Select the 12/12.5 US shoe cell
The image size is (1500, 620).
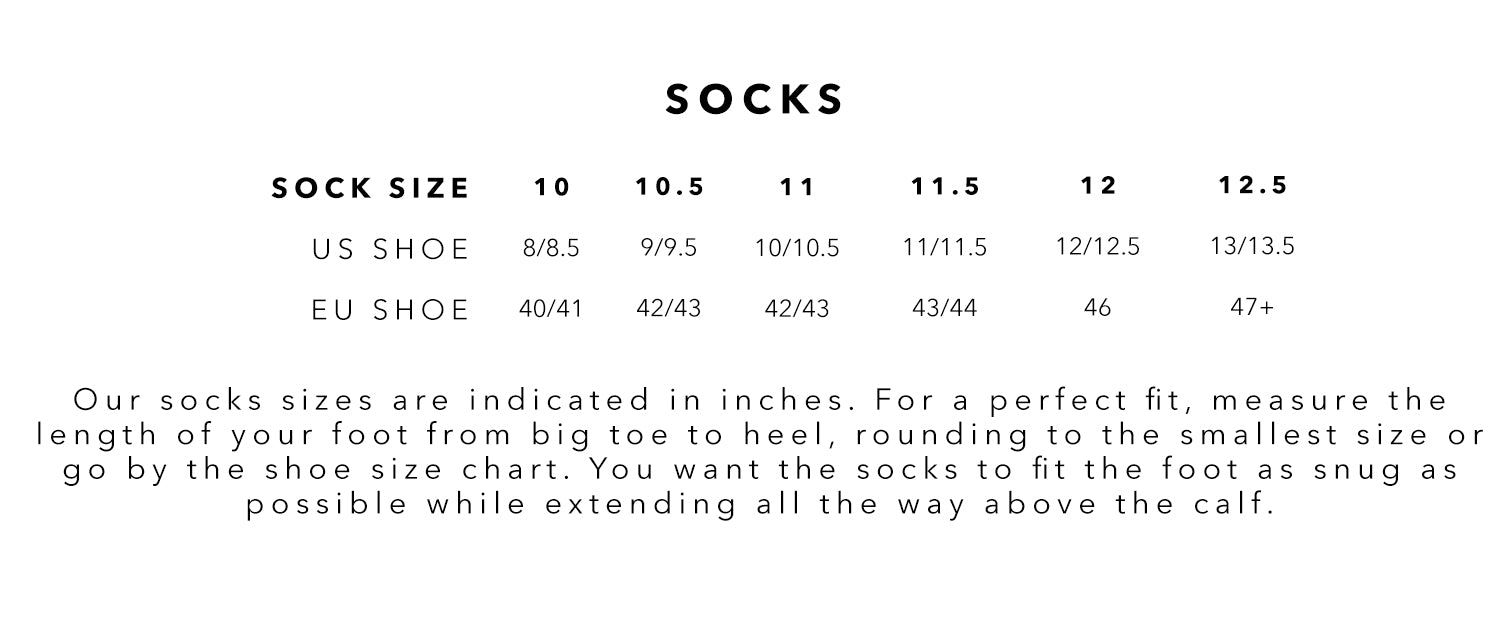click(x=1097, y=247)
